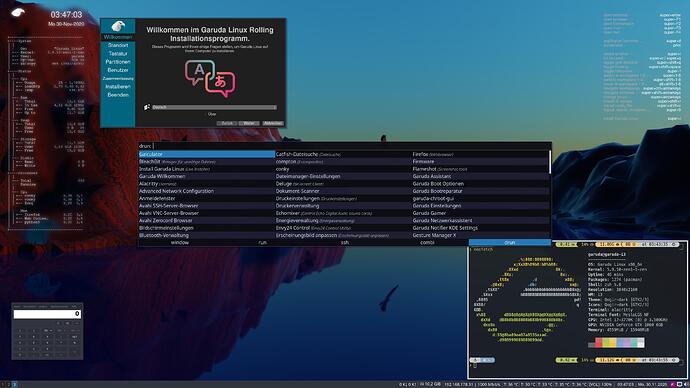Click the Weiter button in installer
690x388 pixels.
coord(249,123)
